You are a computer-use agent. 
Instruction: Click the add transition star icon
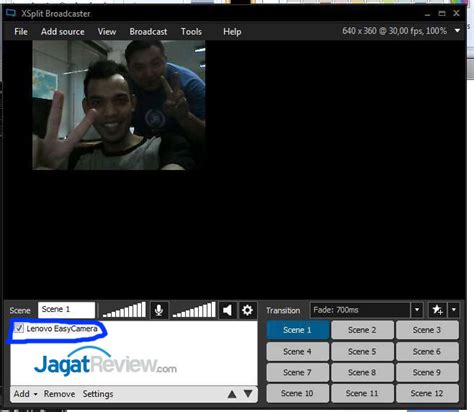tap(437, 310)
